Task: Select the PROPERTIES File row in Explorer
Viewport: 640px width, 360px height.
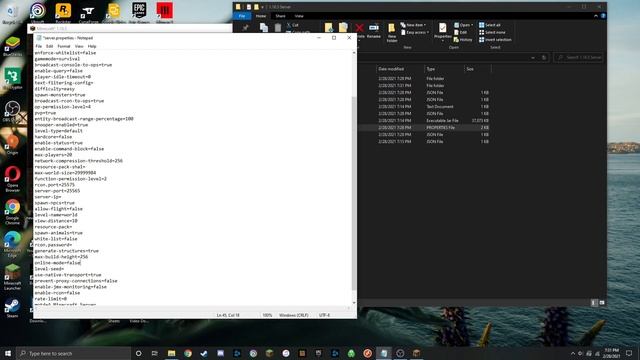Action: click(x=424, y=128)
